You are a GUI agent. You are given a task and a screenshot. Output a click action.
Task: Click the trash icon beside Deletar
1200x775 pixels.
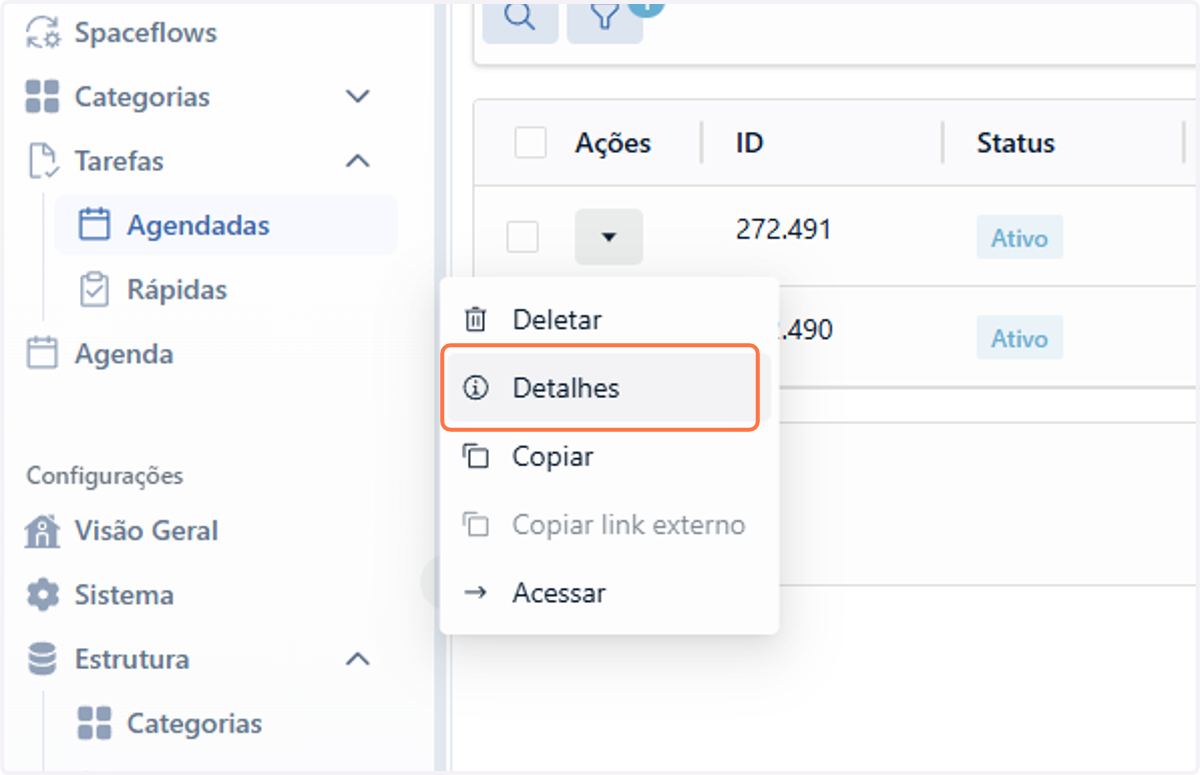point(476,320)
